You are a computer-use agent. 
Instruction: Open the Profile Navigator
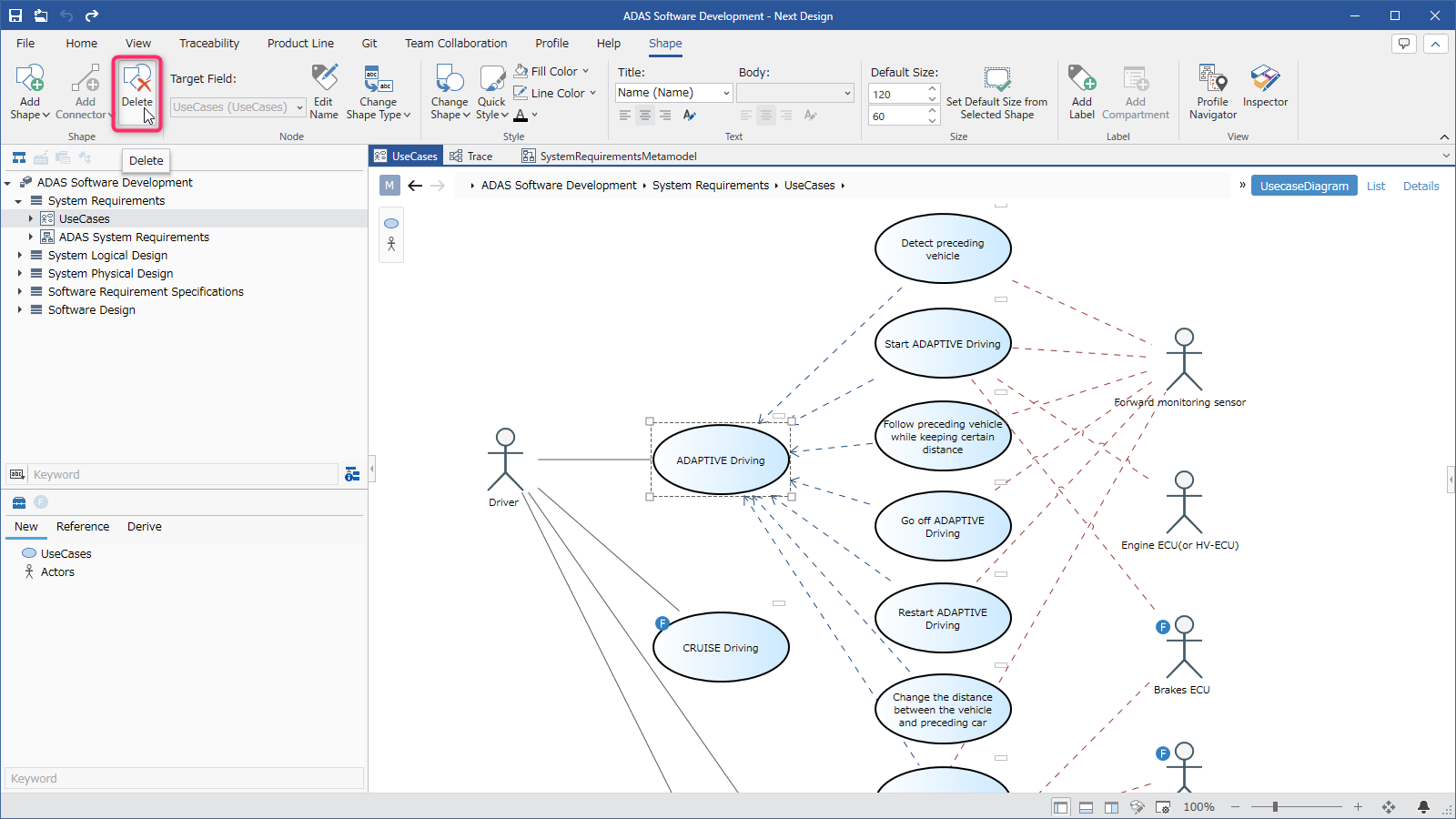pyautogui.click(x=1213, y=91)
